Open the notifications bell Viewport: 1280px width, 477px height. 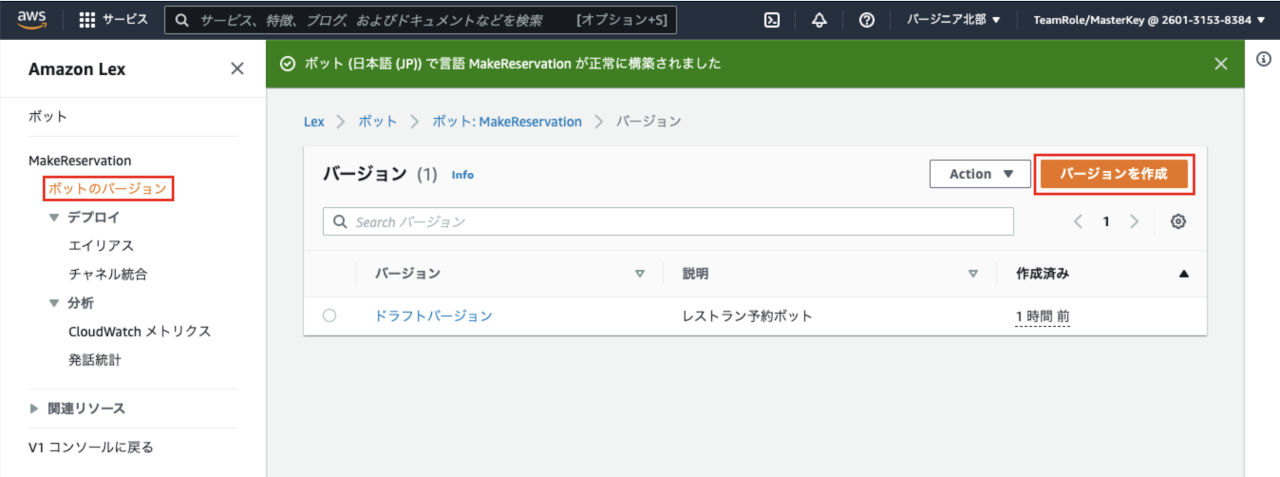coord(819,19)
